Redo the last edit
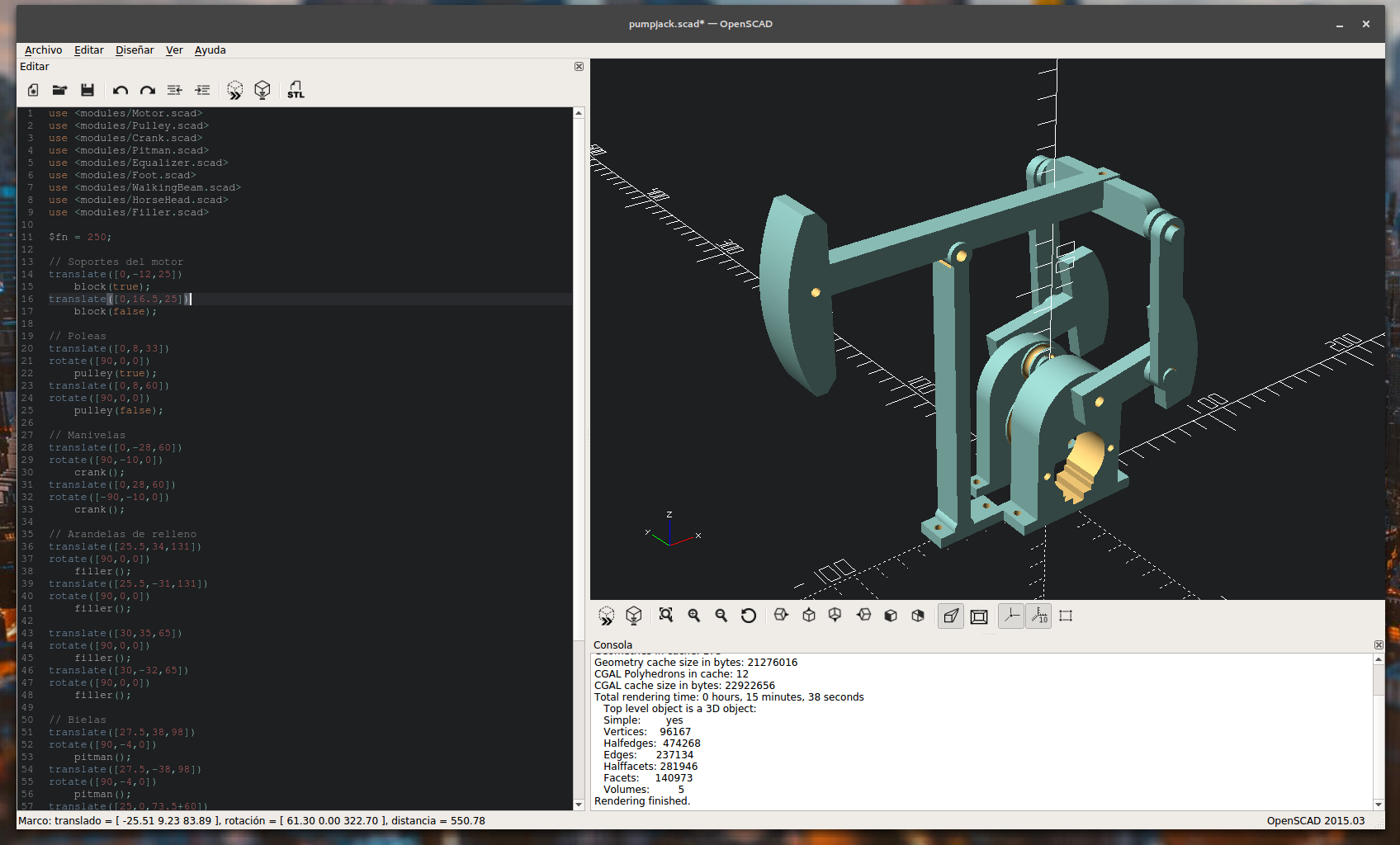1400x845 pixels. click(148, 90)
